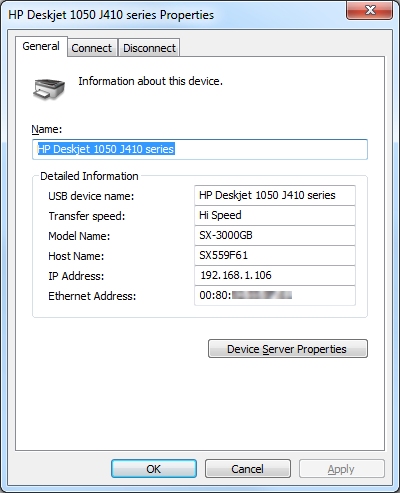Click the Model Name SX-3000GB field

275,235
